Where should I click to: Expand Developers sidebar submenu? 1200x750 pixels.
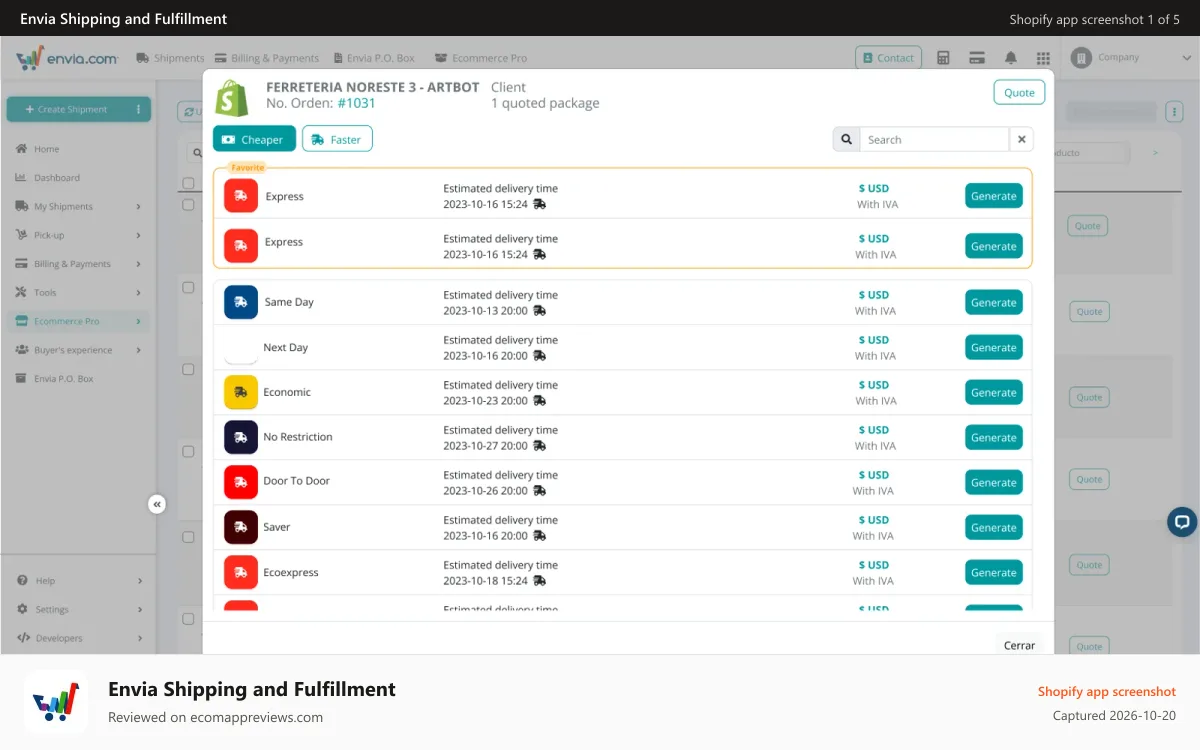click(x=139, y=638)
